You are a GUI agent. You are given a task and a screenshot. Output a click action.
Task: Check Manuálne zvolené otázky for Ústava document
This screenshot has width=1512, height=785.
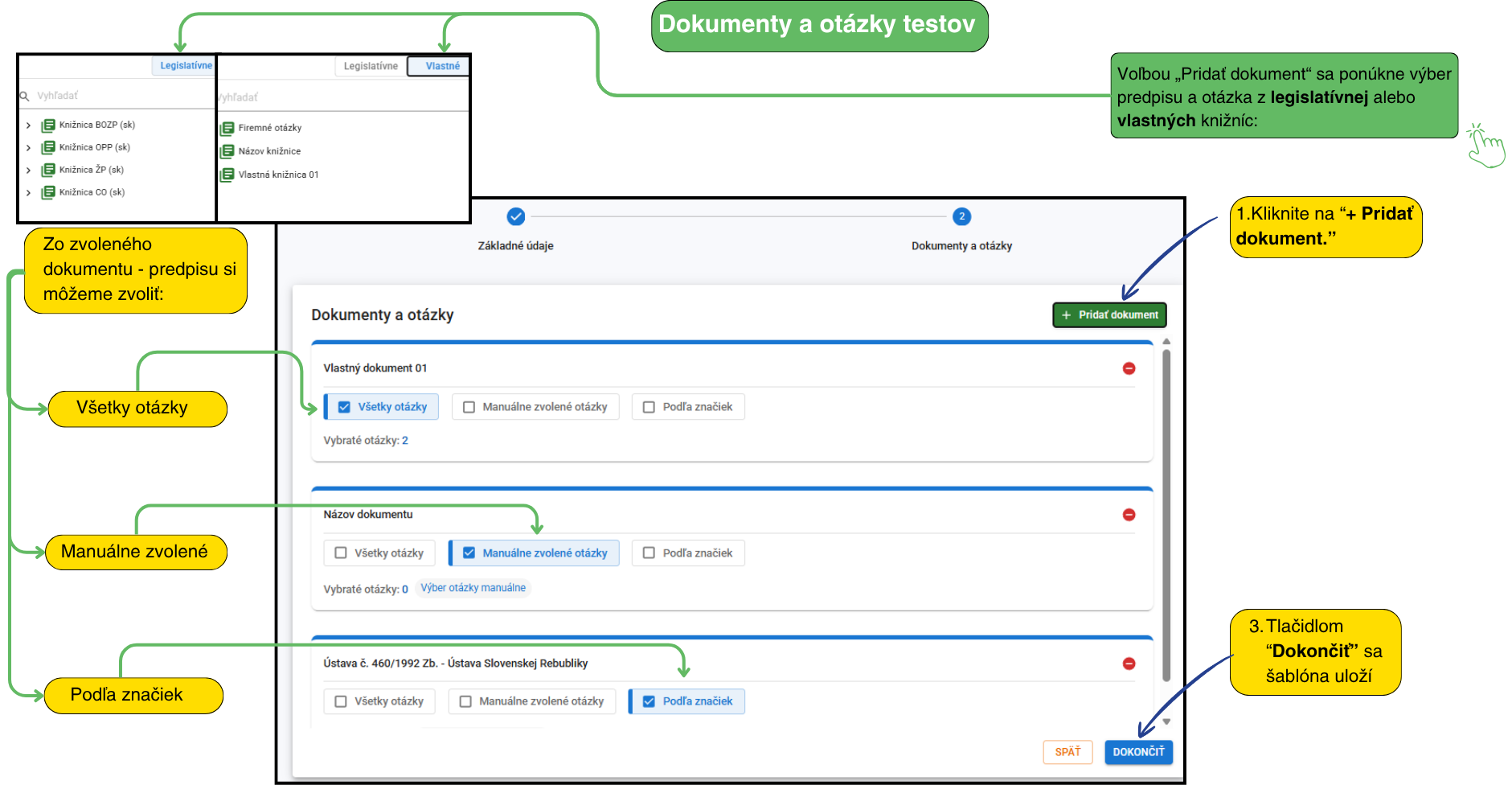tap(465, 701)
